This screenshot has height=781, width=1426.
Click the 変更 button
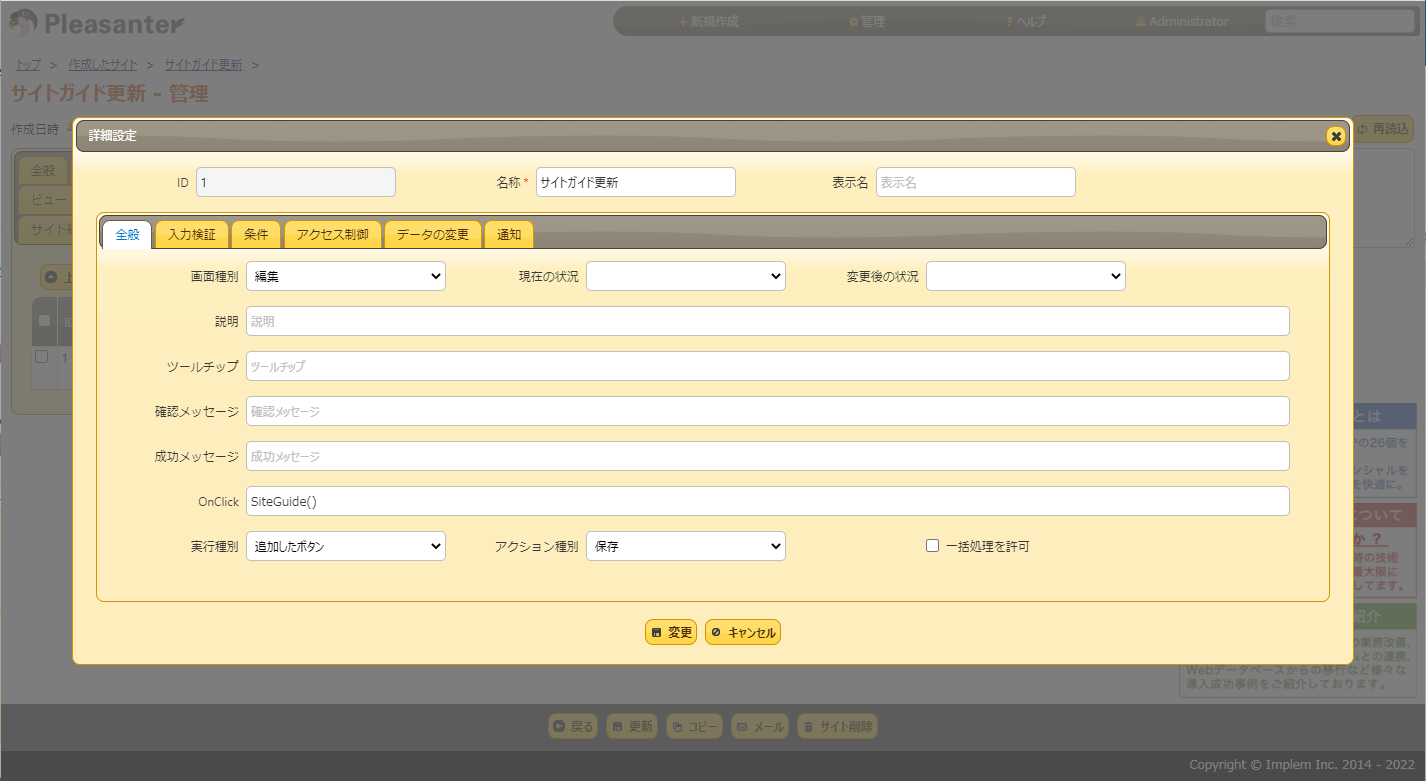coord(671,632)
